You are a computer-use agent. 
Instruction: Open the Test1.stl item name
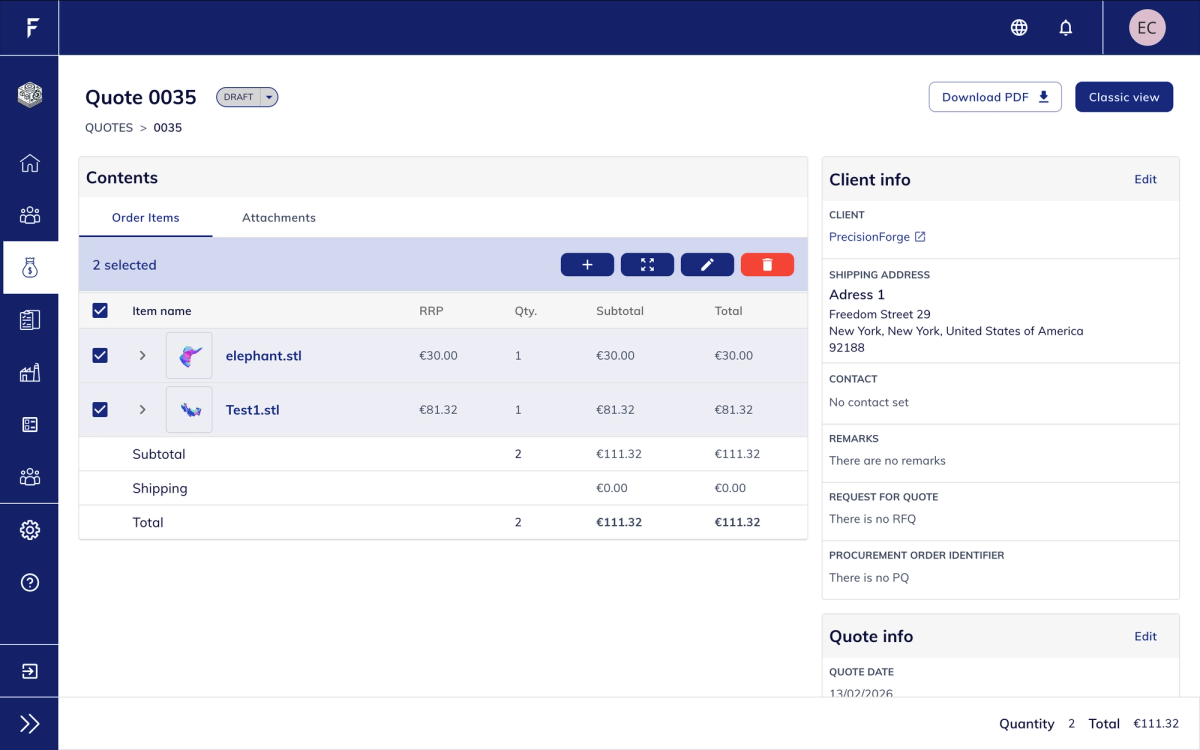point(252,409)
